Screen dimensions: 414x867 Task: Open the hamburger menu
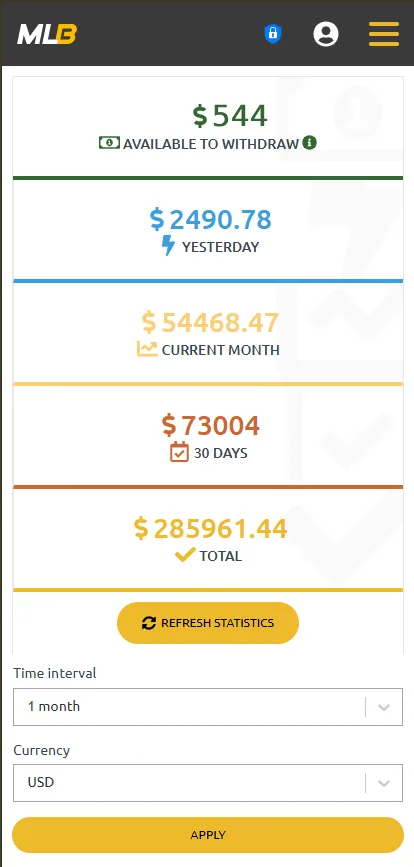point(384,34)
